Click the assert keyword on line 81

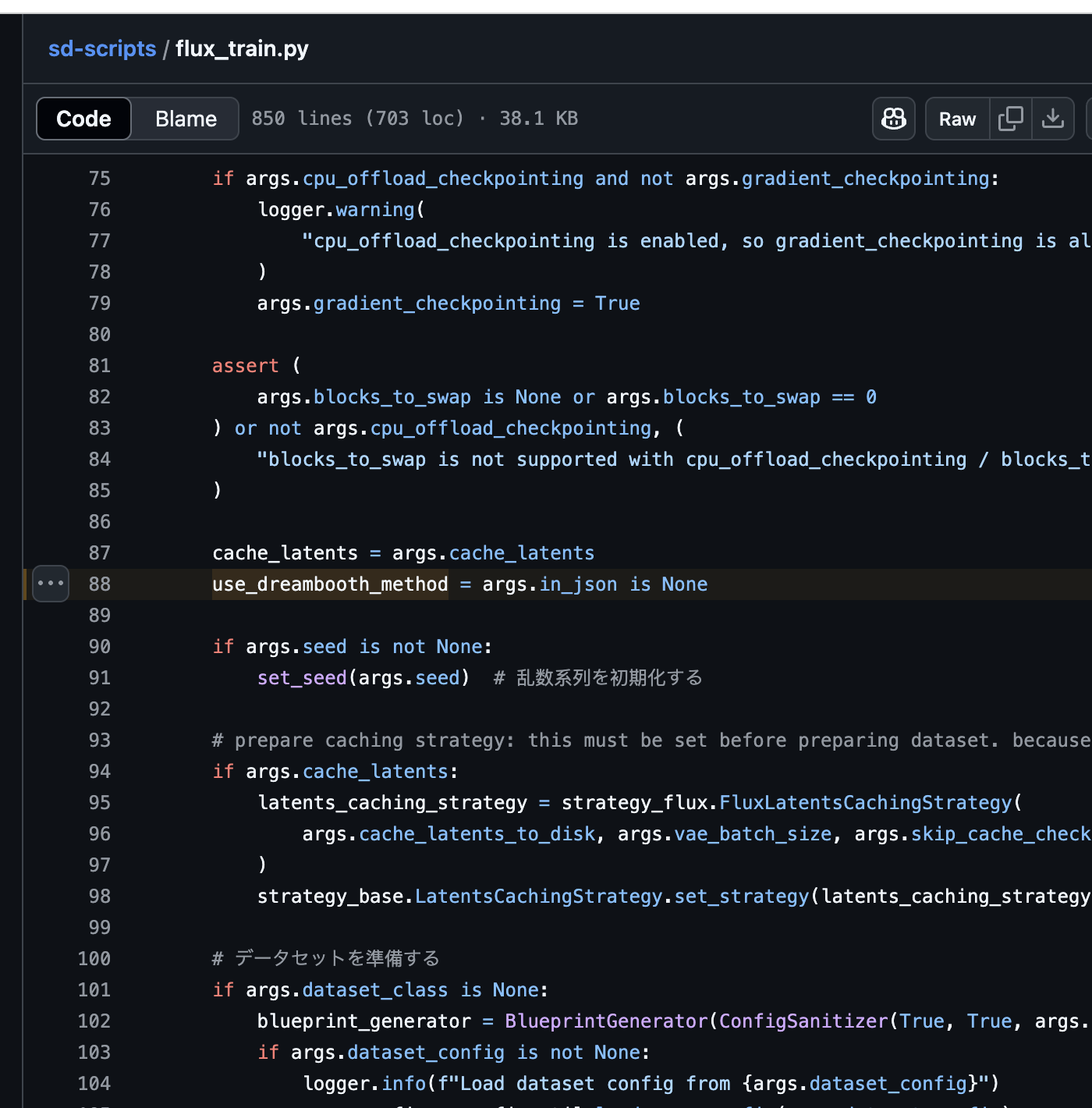click(245, 366)
